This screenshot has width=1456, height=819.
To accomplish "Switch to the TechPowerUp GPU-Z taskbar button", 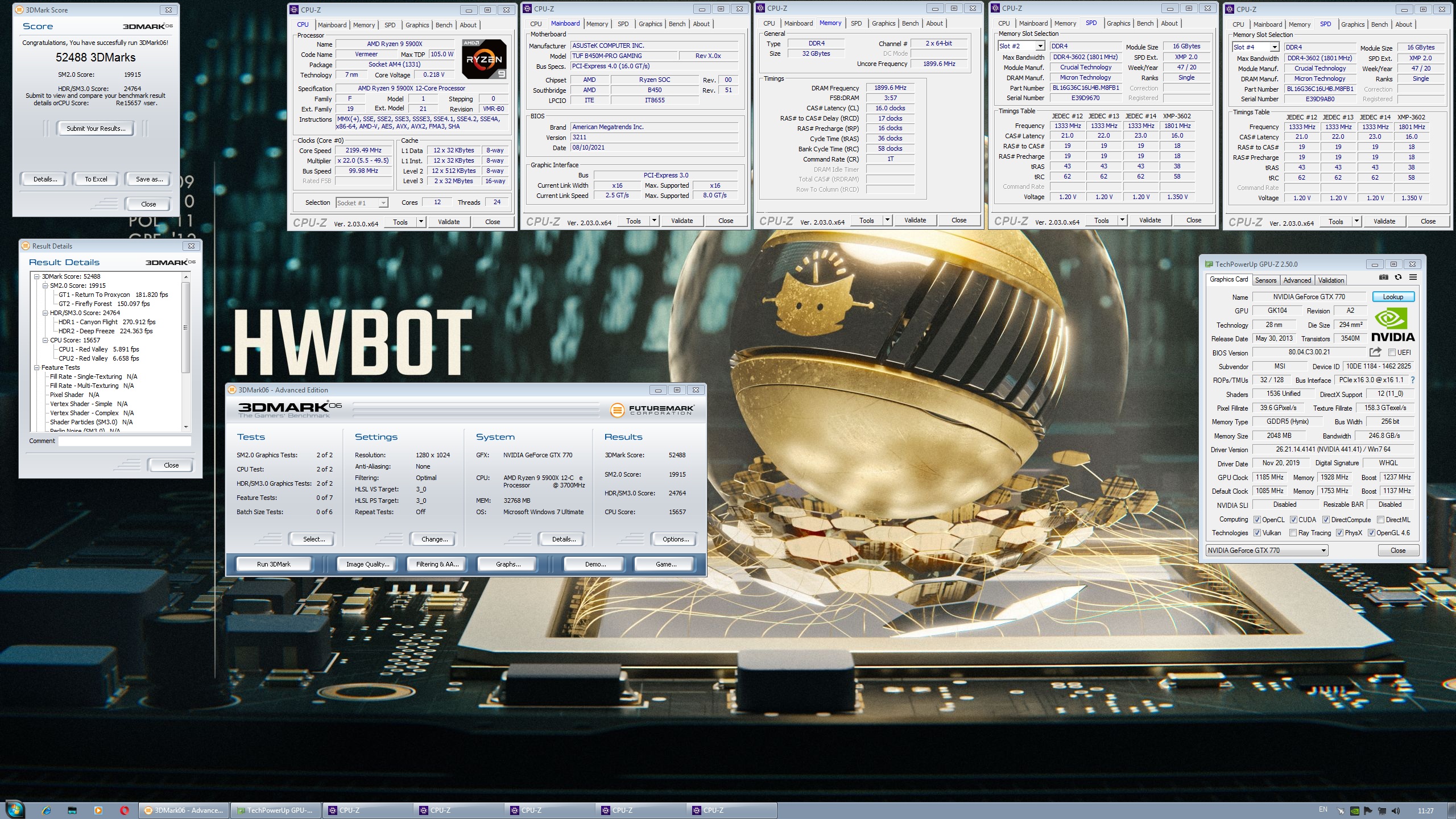I will click(x=275, y=810).
